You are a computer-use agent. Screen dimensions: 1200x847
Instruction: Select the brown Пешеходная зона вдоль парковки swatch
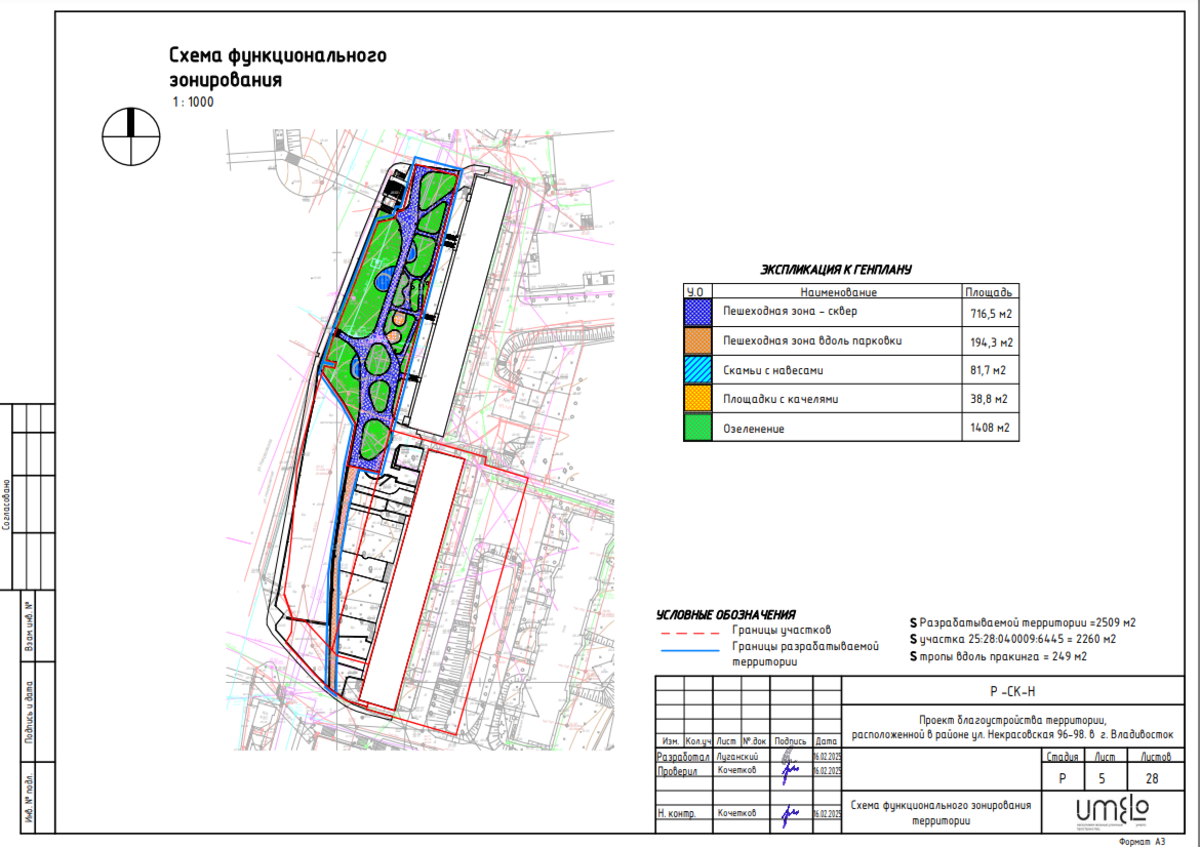pos(697,342)
